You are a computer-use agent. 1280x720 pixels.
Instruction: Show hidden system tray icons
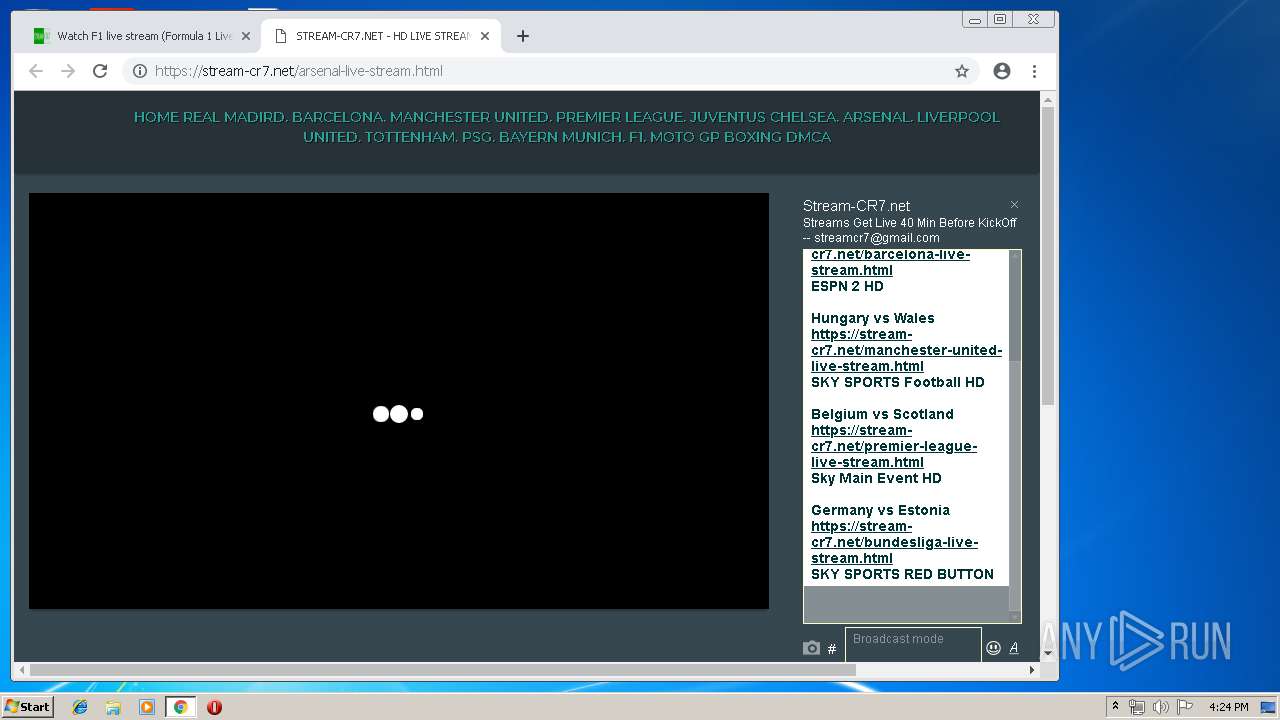[1115, 707]
